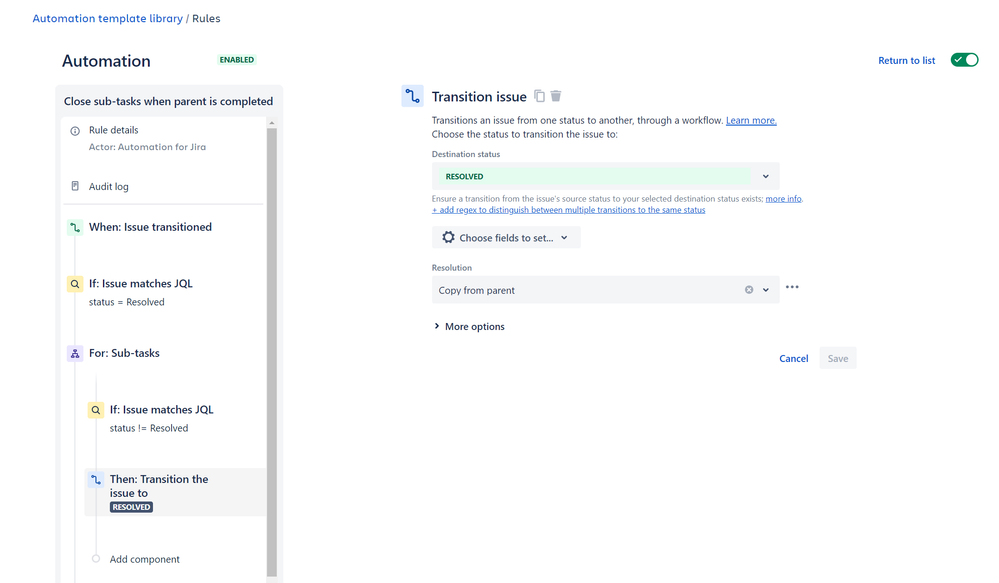This screenshot has height=583, width=999.
Task: Select When: Issue transitioned step
Action: tap(150, 227)
